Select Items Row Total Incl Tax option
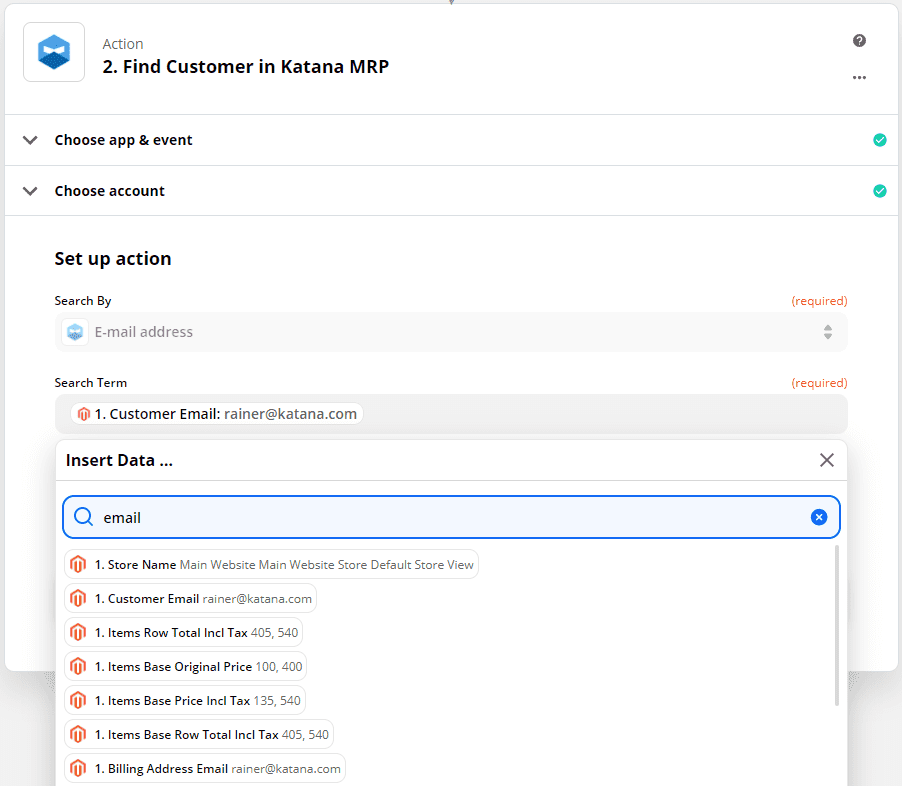 point(184,632)
